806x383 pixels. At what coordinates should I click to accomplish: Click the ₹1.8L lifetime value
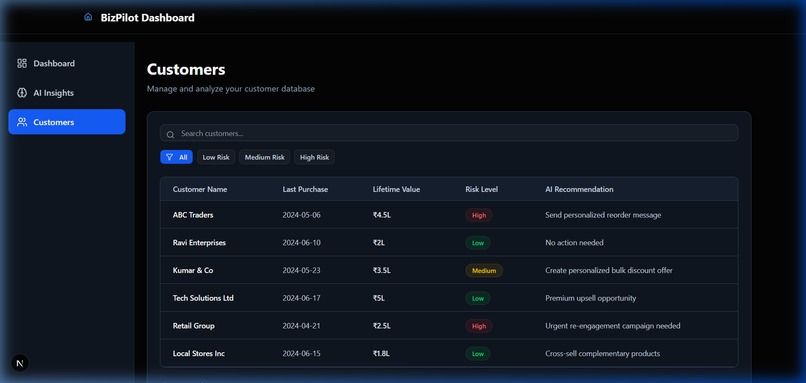pyautogui.click(x=381, y=354)
